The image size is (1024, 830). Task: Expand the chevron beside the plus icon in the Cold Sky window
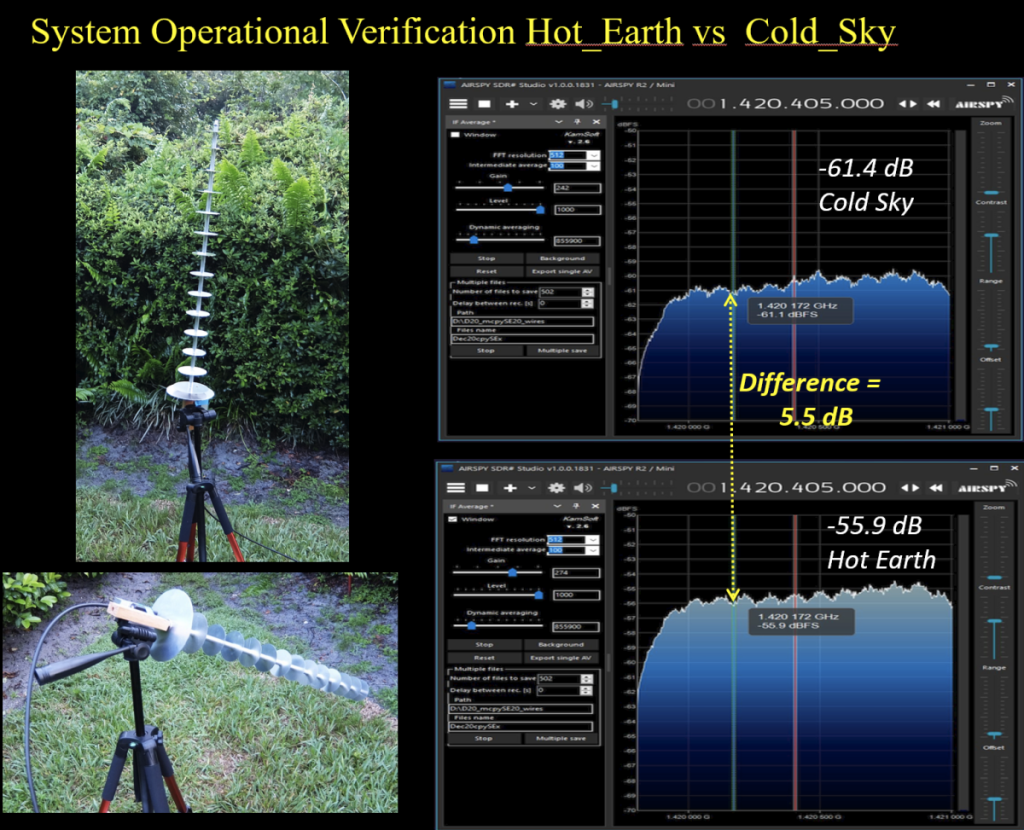pyautogui.click(x=533, y=103)
